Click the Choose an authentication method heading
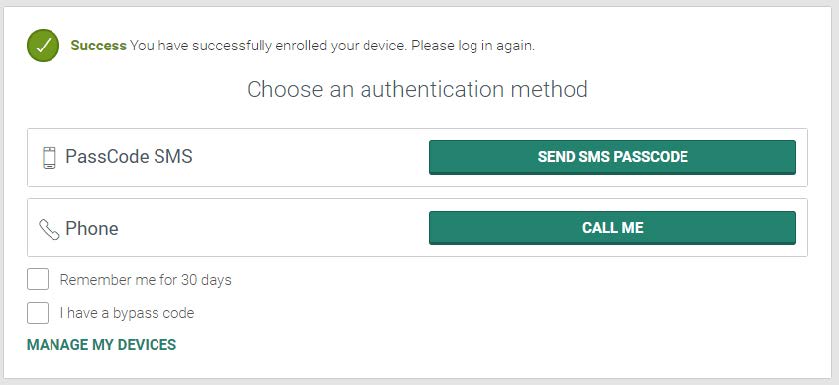The height and width of the screenshot is (385, 839). click(x=417, y=89)
